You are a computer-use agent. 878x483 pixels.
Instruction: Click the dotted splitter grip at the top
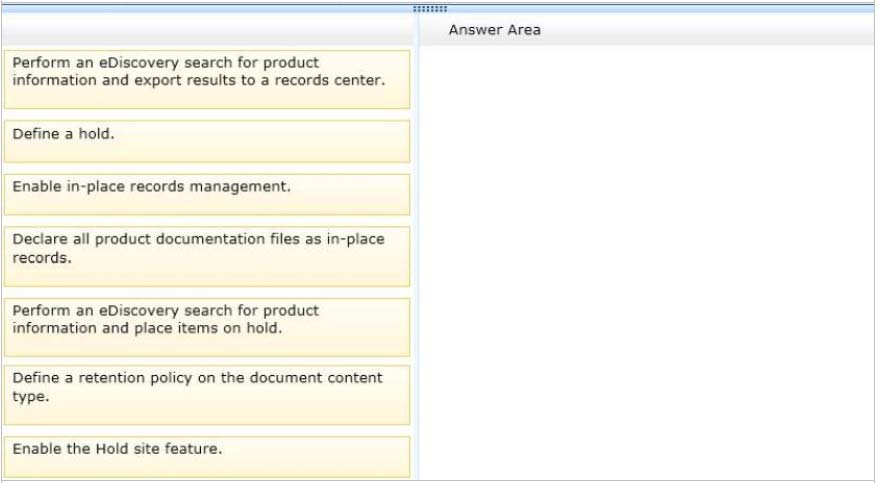click(x=430, y=9)
